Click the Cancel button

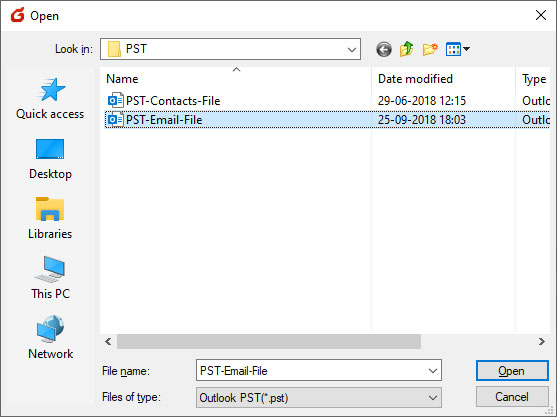click(x=512, y=397)
